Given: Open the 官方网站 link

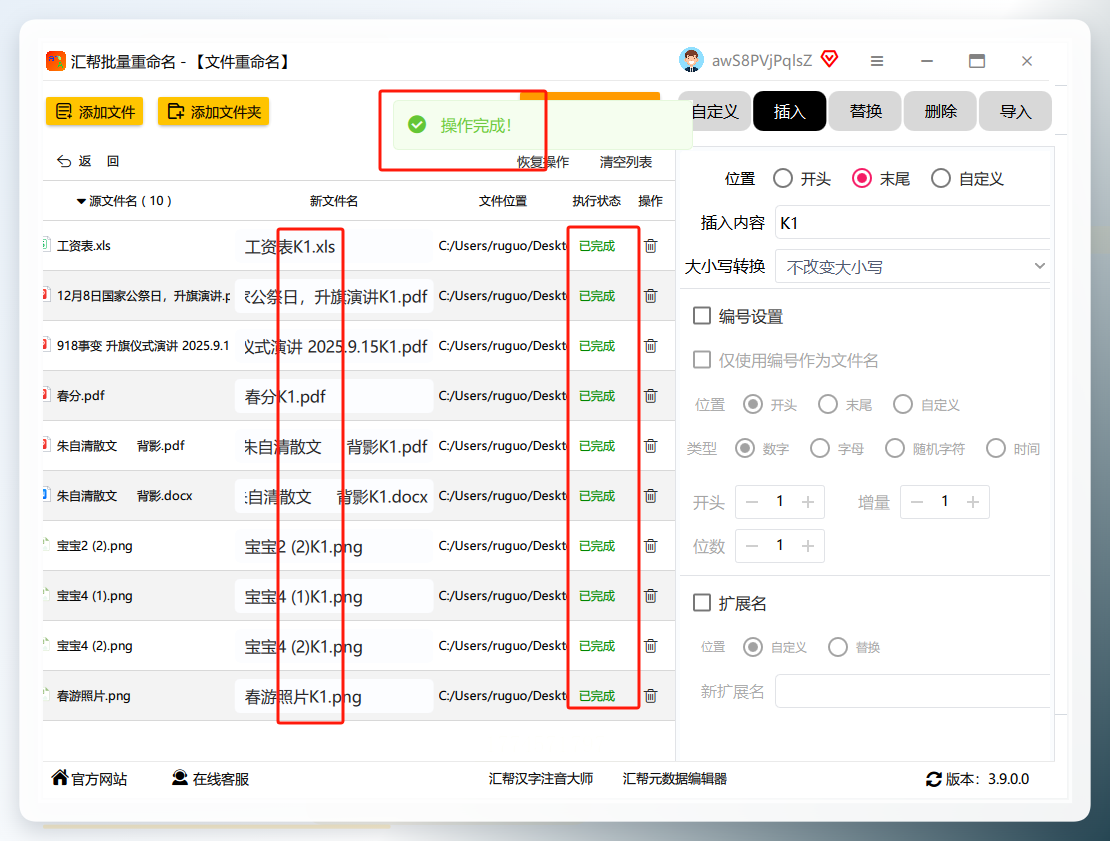Looking at the screenshot, I should tap(89, 779).
